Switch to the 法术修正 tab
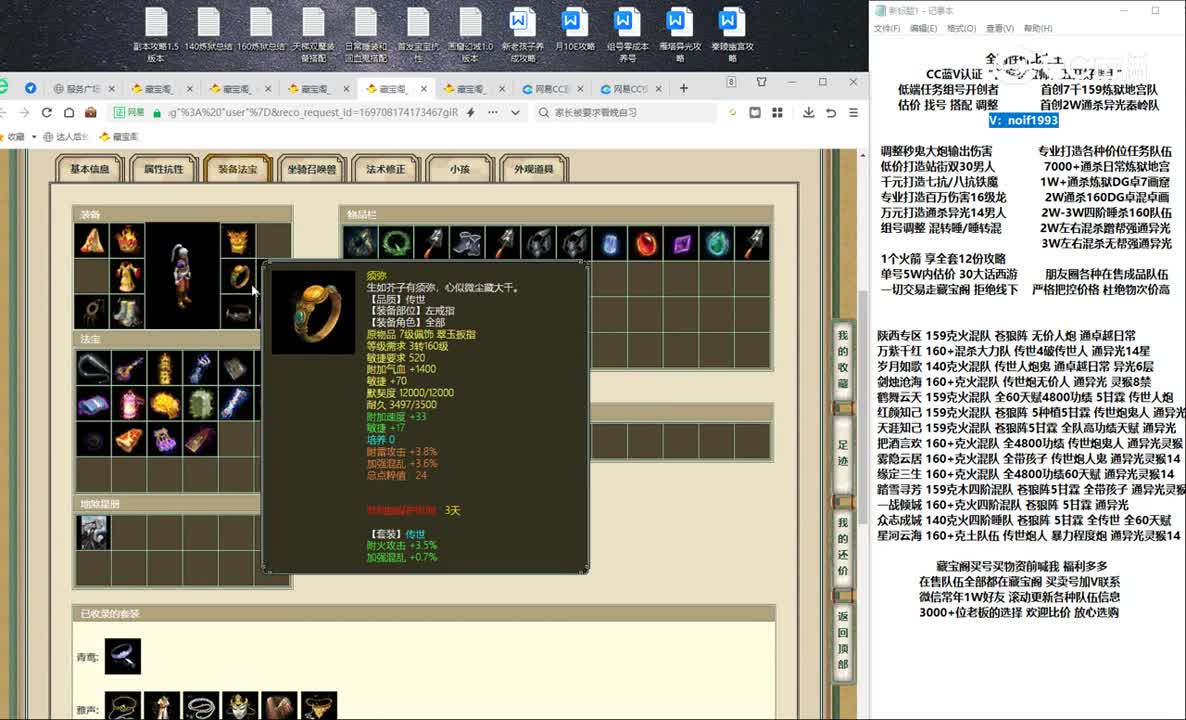Viewport: 1186px width, 720px height. coord(386,169)
